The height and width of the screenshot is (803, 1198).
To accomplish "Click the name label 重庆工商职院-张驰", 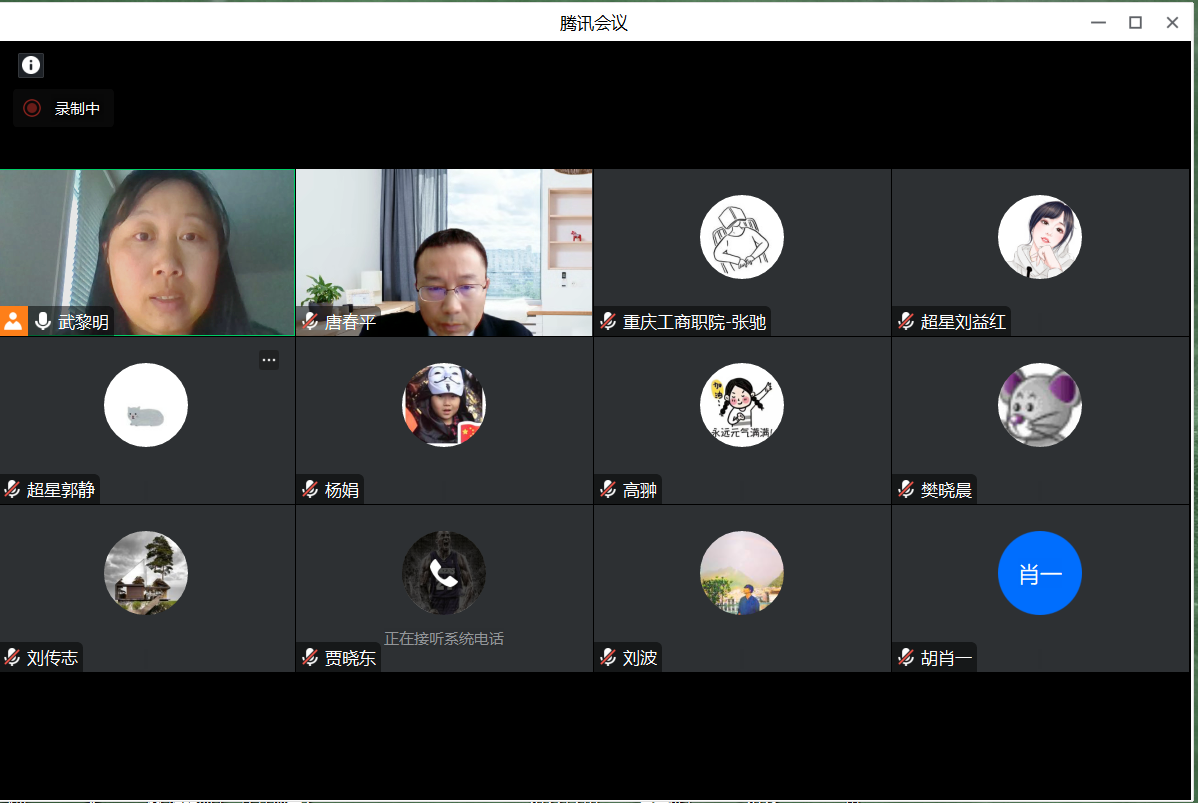I will [x=695, y=322].
